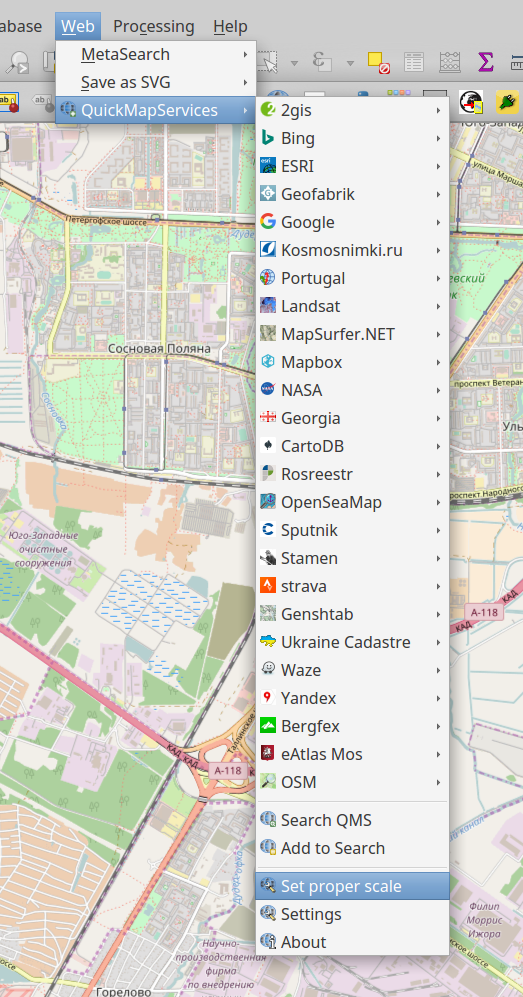Screen dimensions: 523x997
Task: Open dropdown arrow beside the selection tool
Action: (294, 63)
